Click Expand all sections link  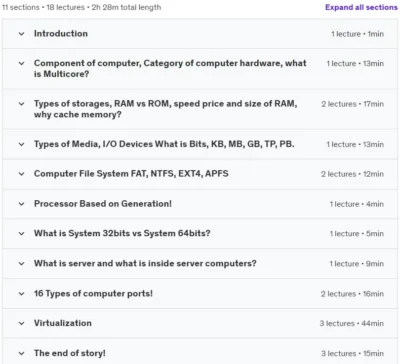361,7
